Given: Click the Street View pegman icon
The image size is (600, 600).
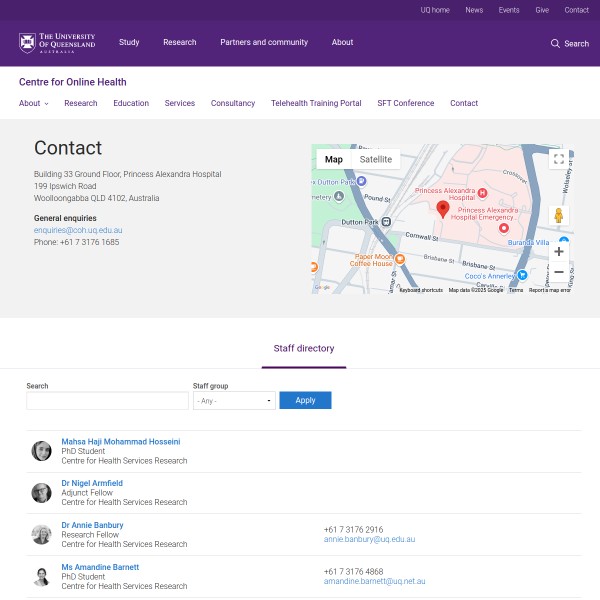Looking at the screenshot, I should click(558, 216).
